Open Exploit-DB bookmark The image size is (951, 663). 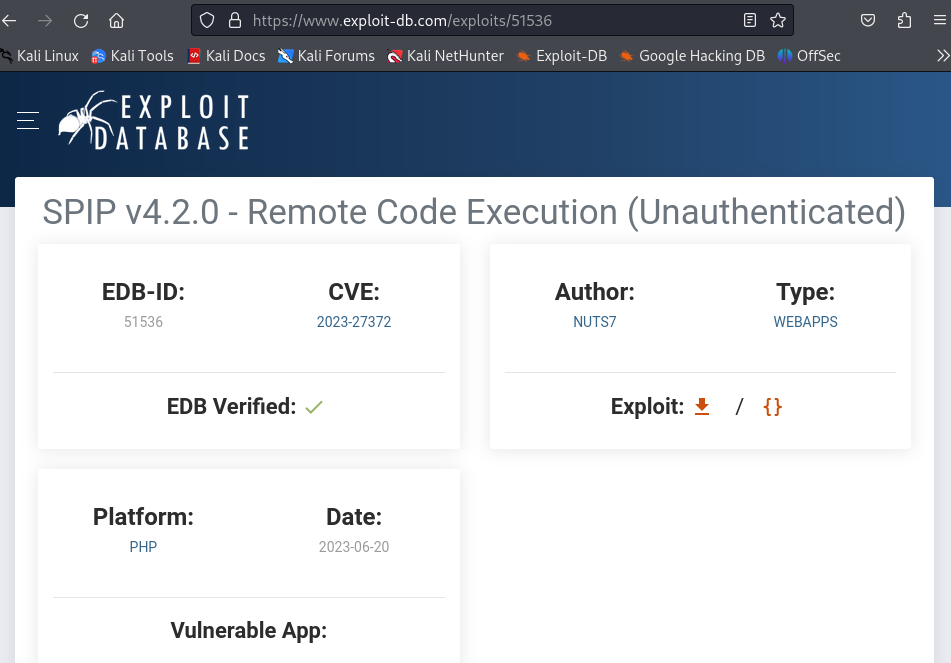point(562,56)
